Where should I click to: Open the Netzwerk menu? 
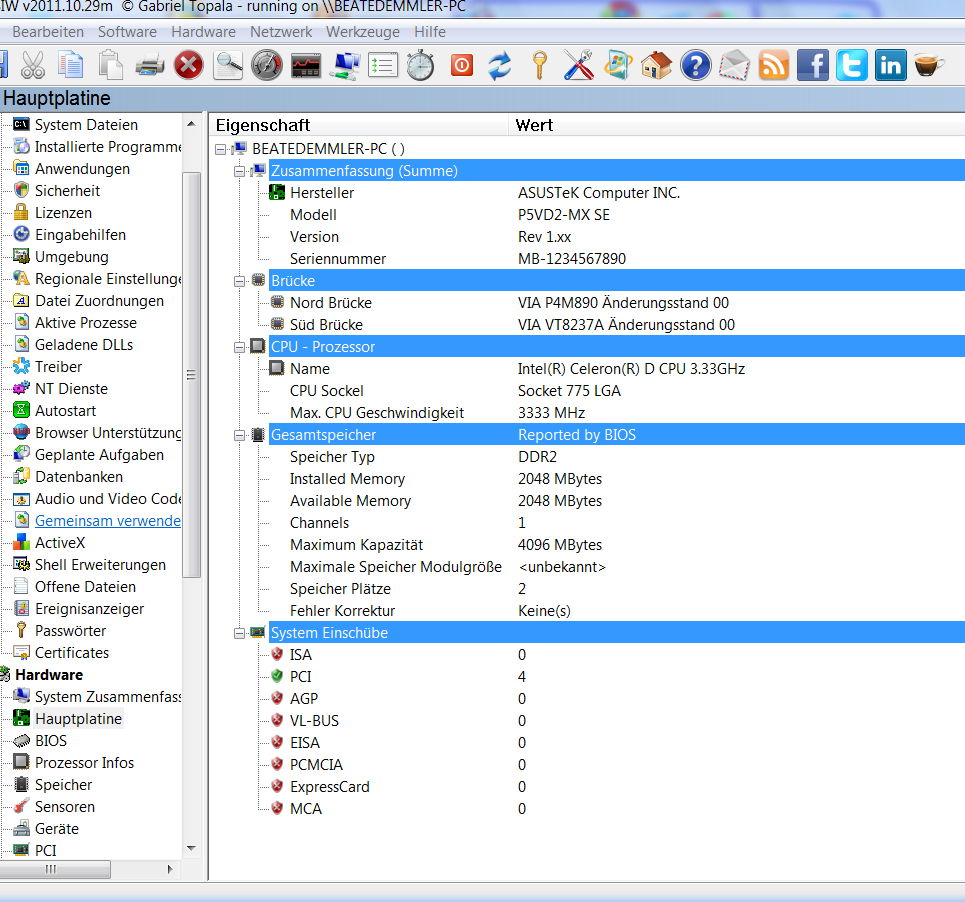tap(281, 31)
